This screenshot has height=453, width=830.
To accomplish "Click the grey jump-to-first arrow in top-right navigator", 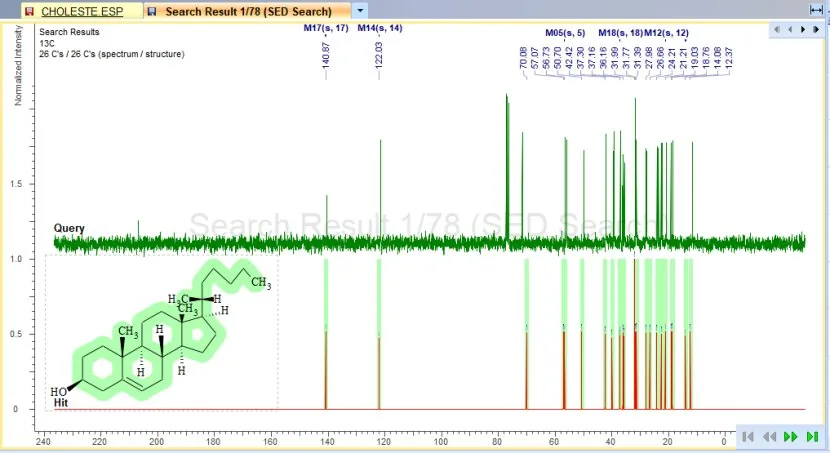I will (777, 30).
